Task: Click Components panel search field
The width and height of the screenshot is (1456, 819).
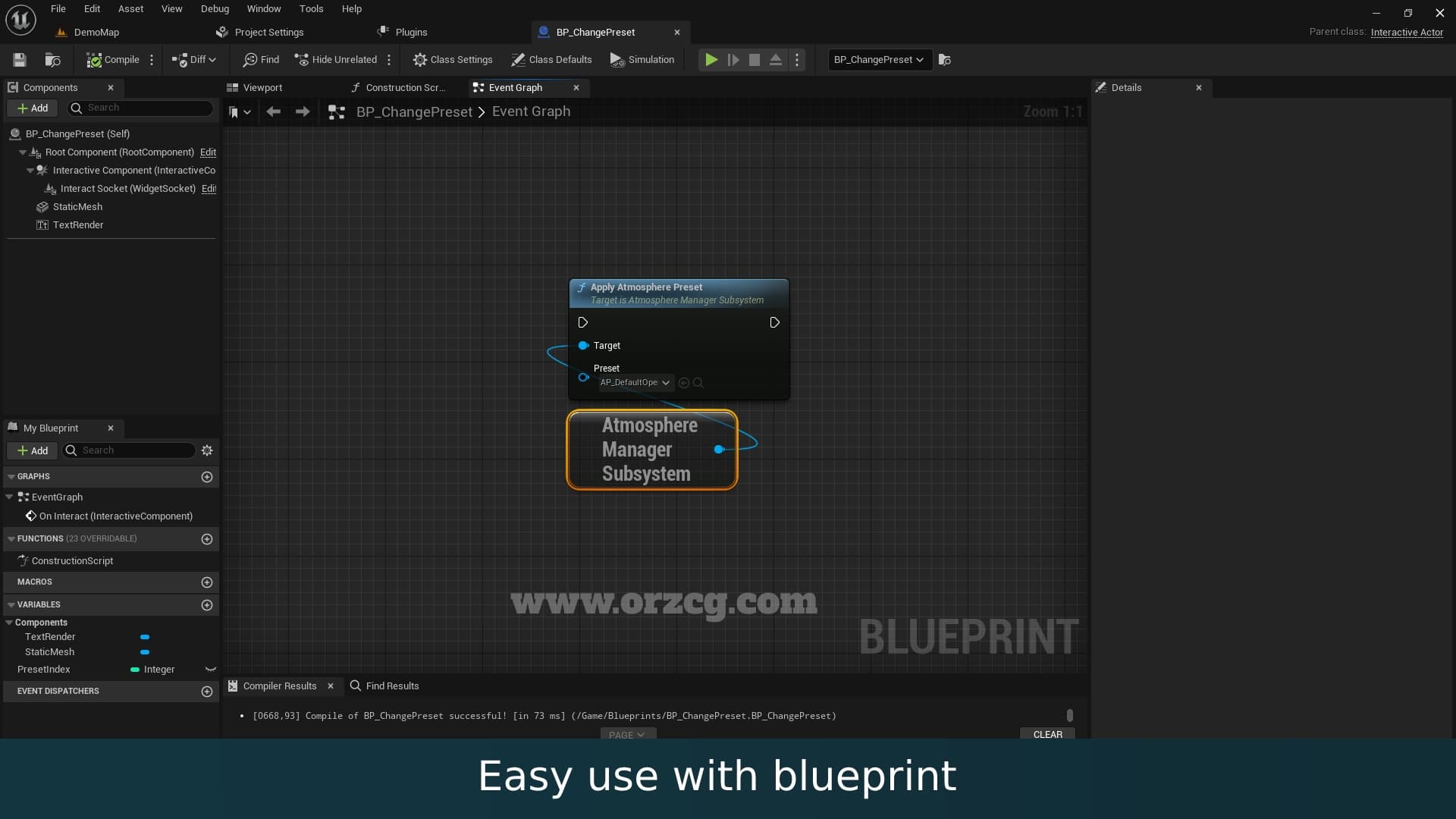Action: click(x=141, y=108)
